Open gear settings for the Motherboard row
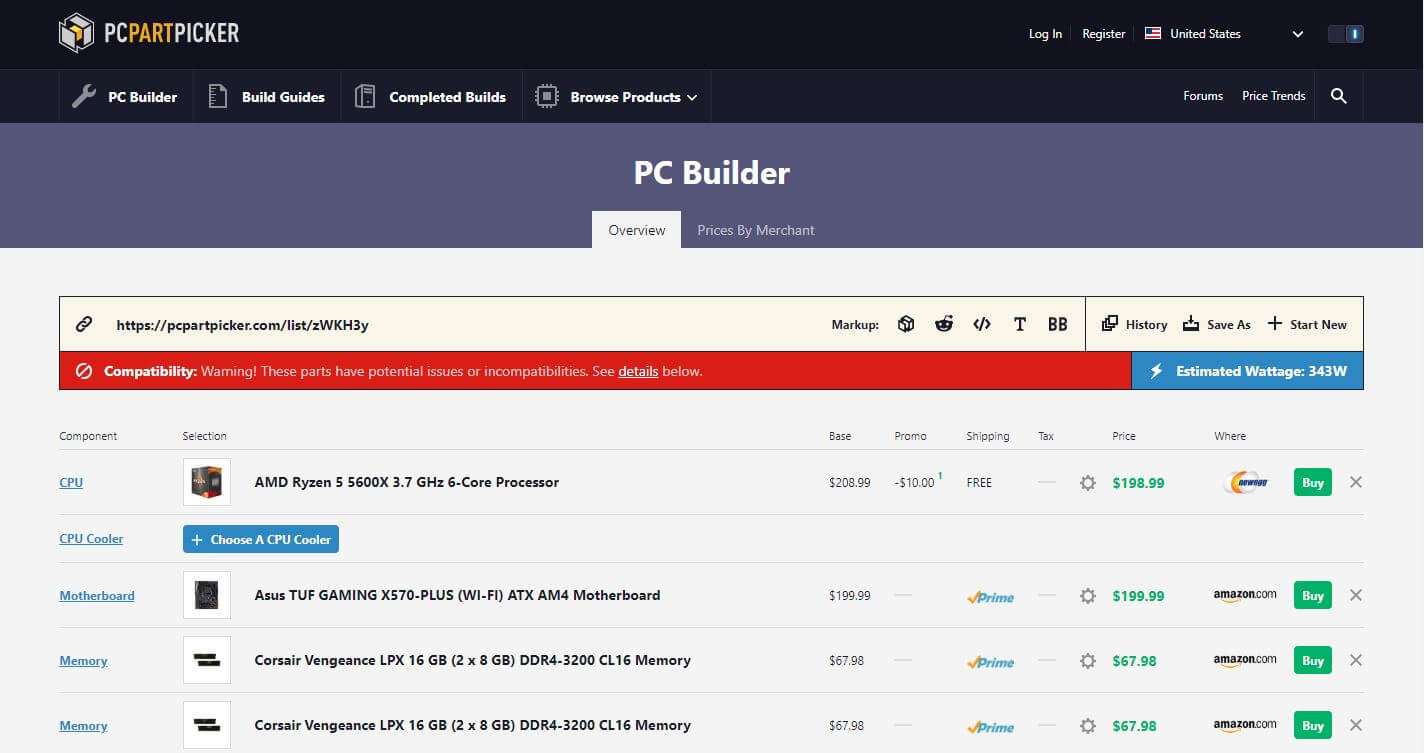 coord(1088,596)
